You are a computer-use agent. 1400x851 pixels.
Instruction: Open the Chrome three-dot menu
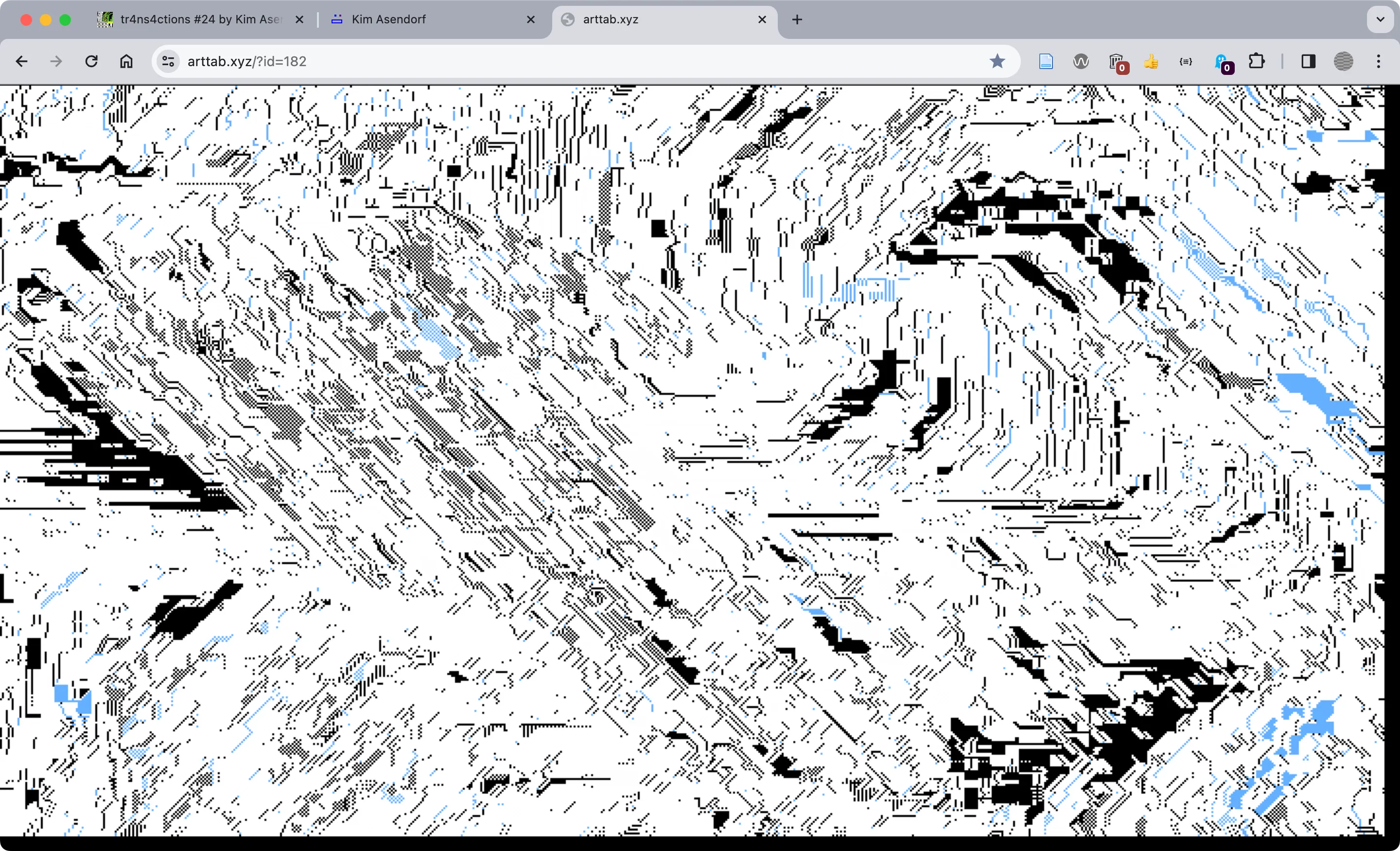(x=1379, y=61)
